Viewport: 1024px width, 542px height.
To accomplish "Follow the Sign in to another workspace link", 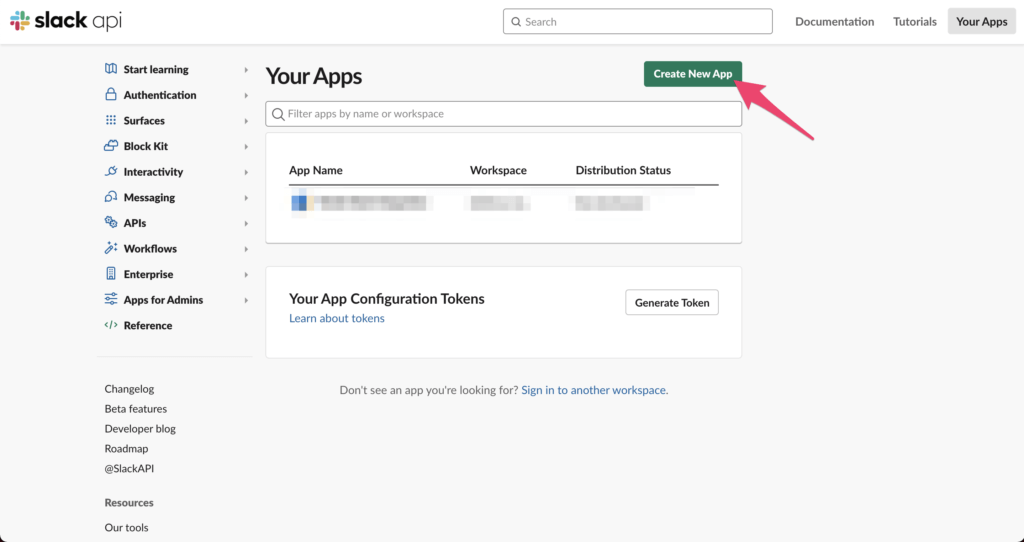I will point(594,390).
